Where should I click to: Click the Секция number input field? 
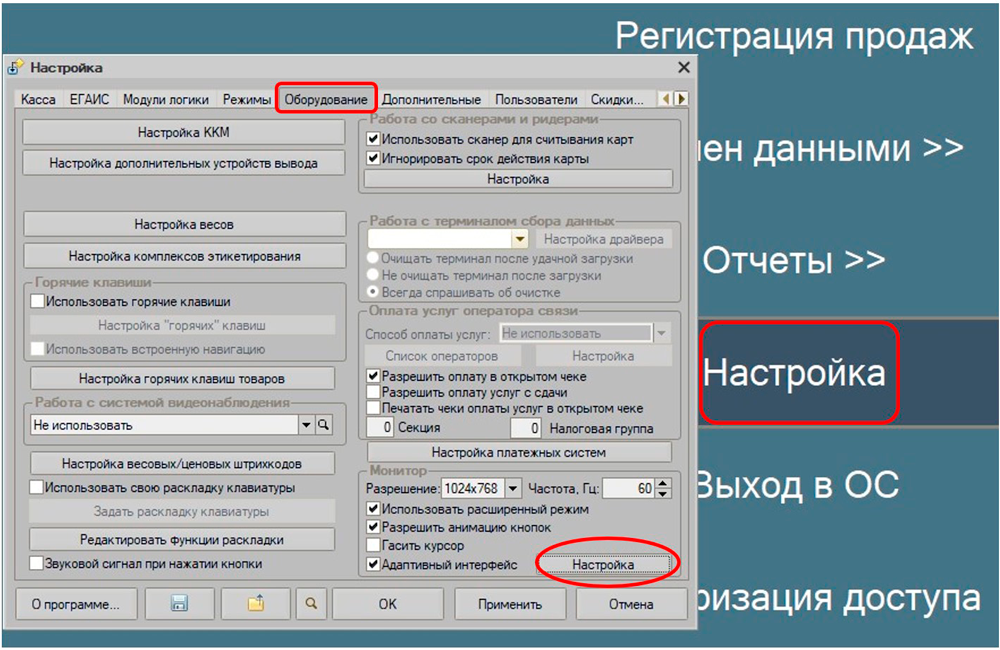(380, 429)
